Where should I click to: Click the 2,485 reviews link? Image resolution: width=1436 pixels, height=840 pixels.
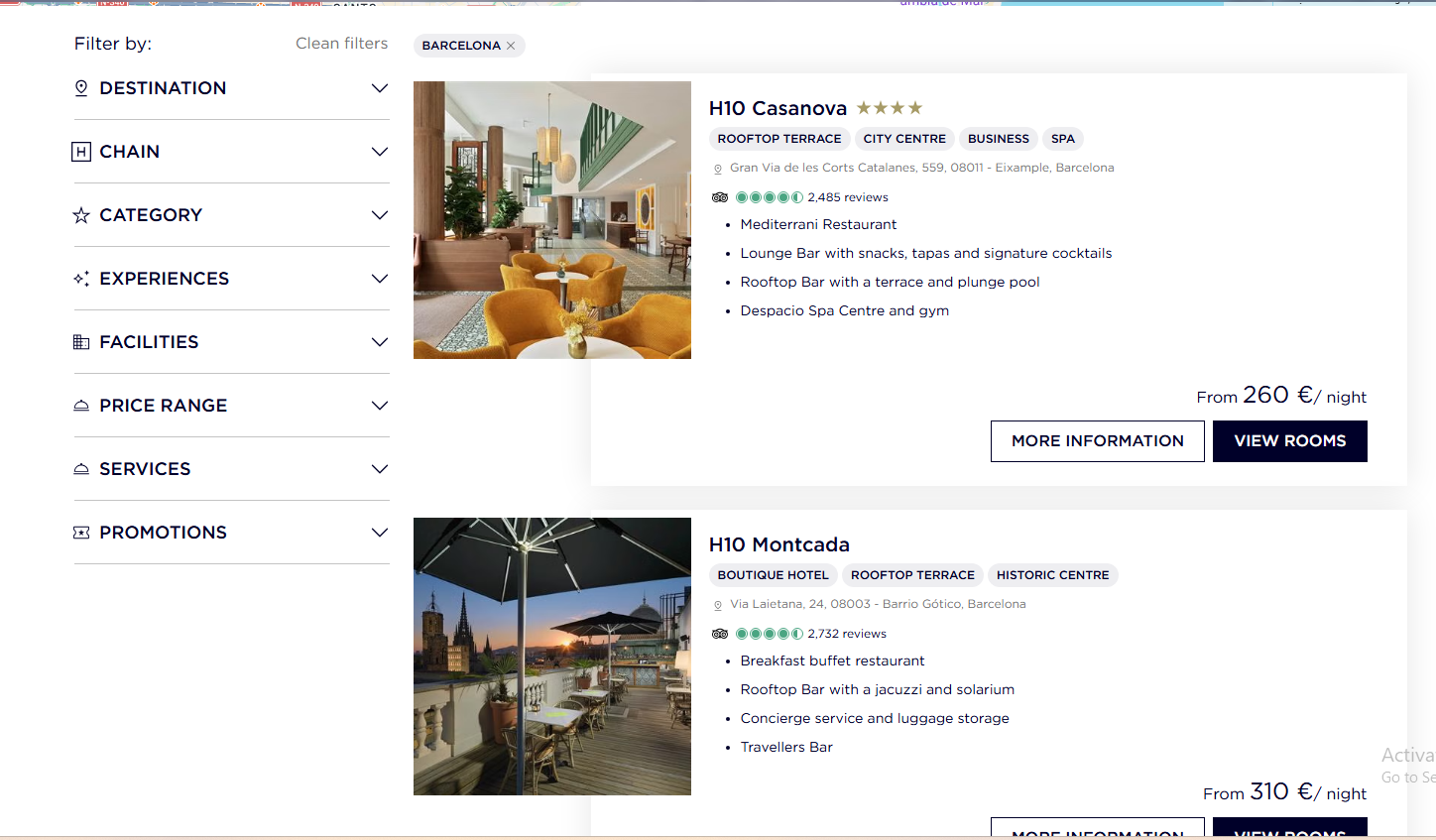(848, 197)
